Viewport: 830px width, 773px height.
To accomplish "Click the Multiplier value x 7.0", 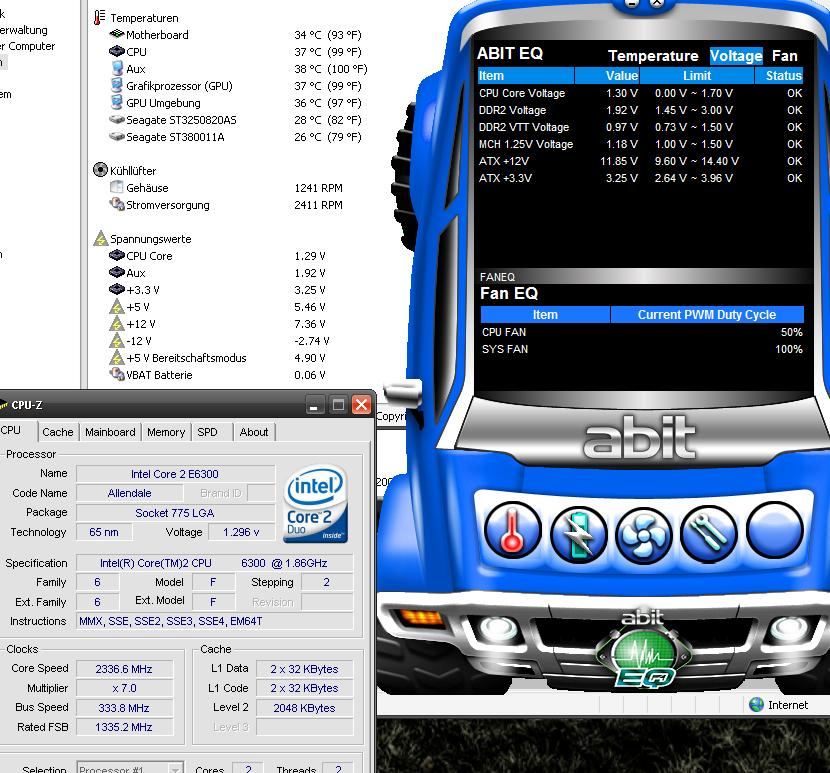I will (x=124, y=688).
